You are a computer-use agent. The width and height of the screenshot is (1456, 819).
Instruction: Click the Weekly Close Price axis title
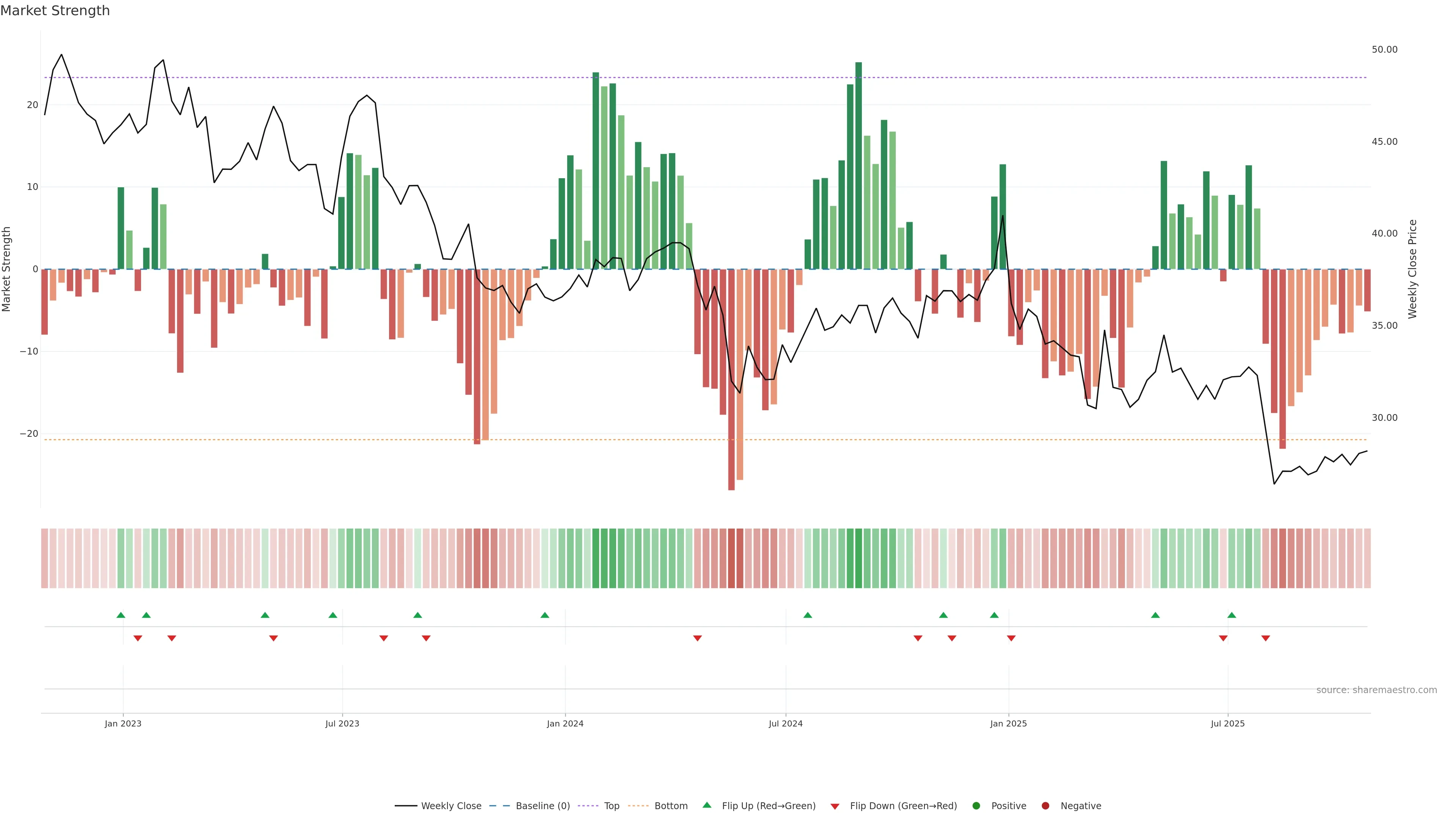1412,269
